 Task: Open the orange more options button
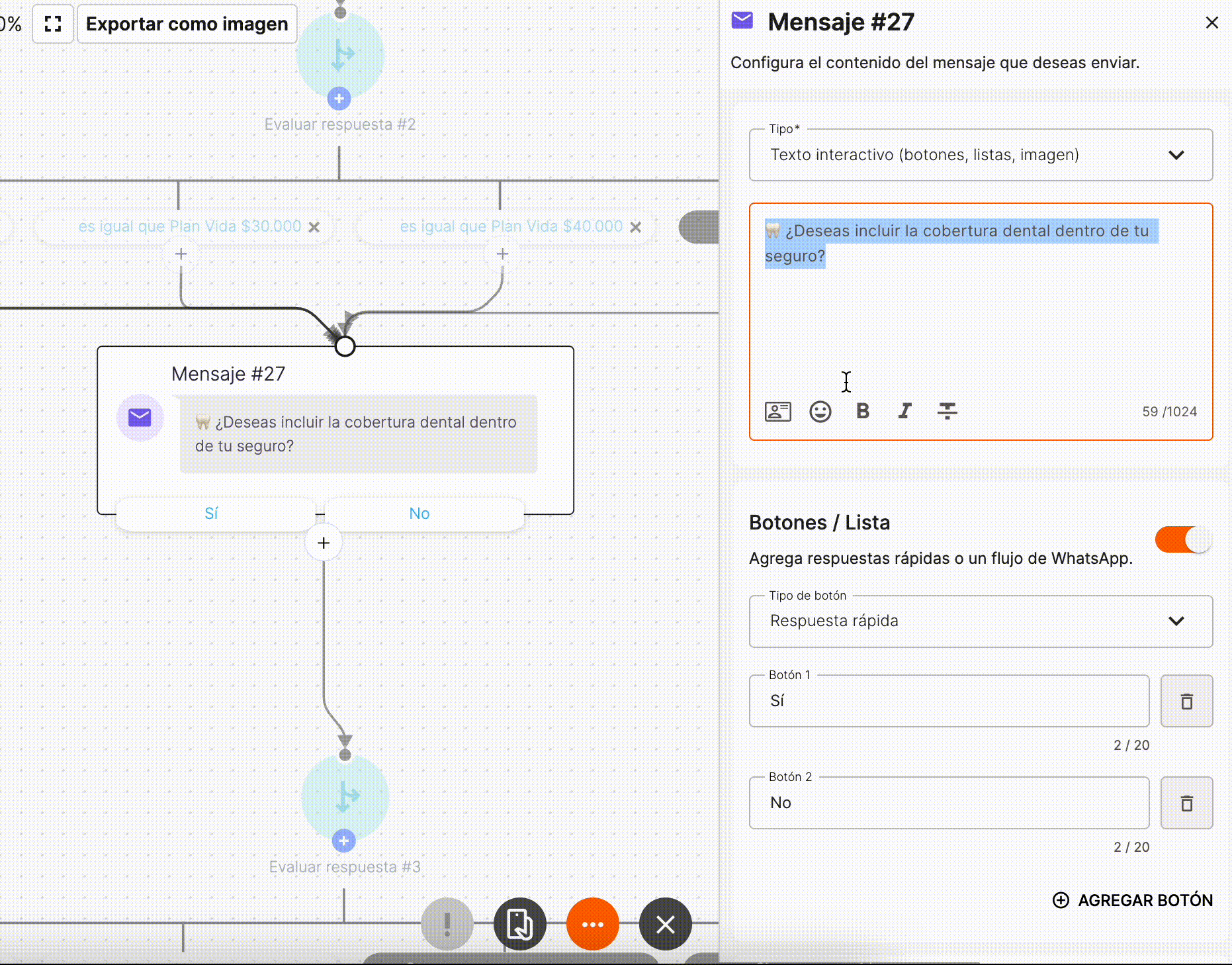coord(592,924)
